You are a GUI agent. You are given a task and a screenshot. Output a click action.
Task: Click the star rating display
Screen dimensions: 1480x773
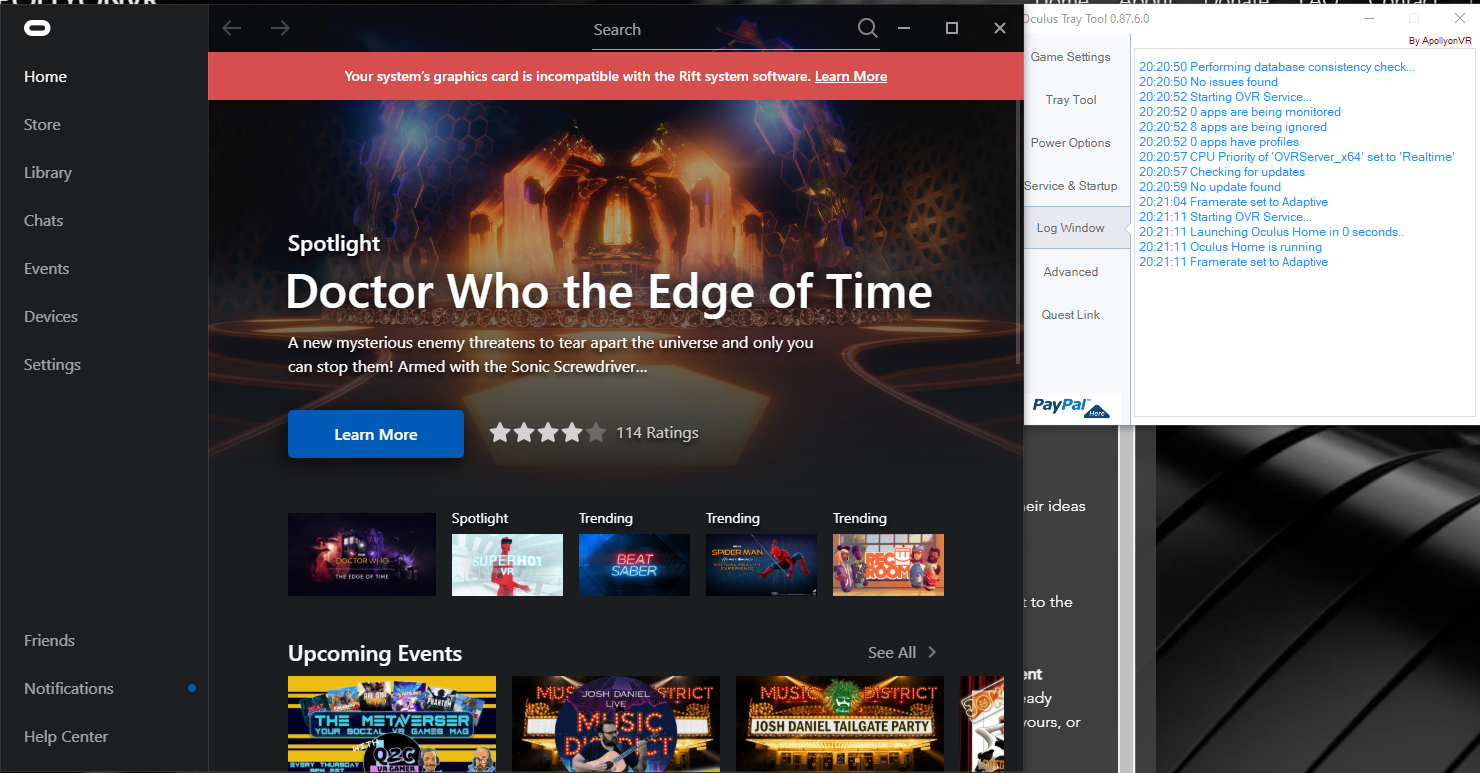[x=547, y=433]
